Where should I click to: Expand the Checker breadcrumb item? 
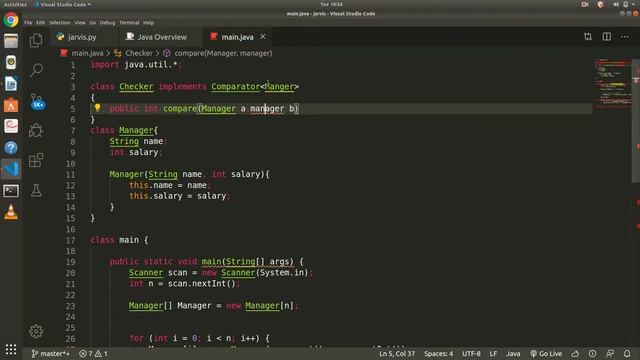pyautogui.click(x=139, y=53)
